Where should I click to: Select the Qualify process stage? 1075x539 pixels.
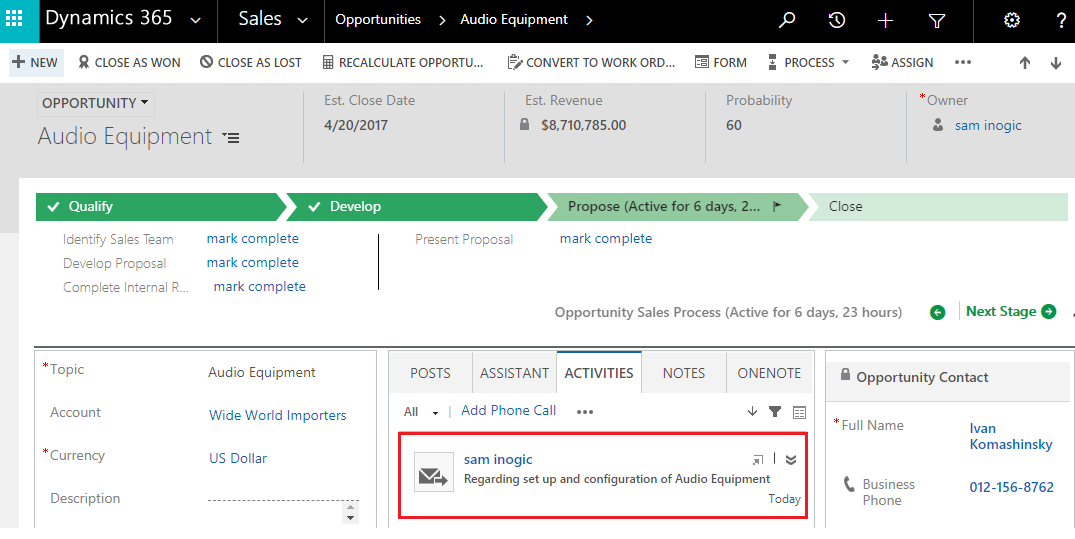pos(160,206)
